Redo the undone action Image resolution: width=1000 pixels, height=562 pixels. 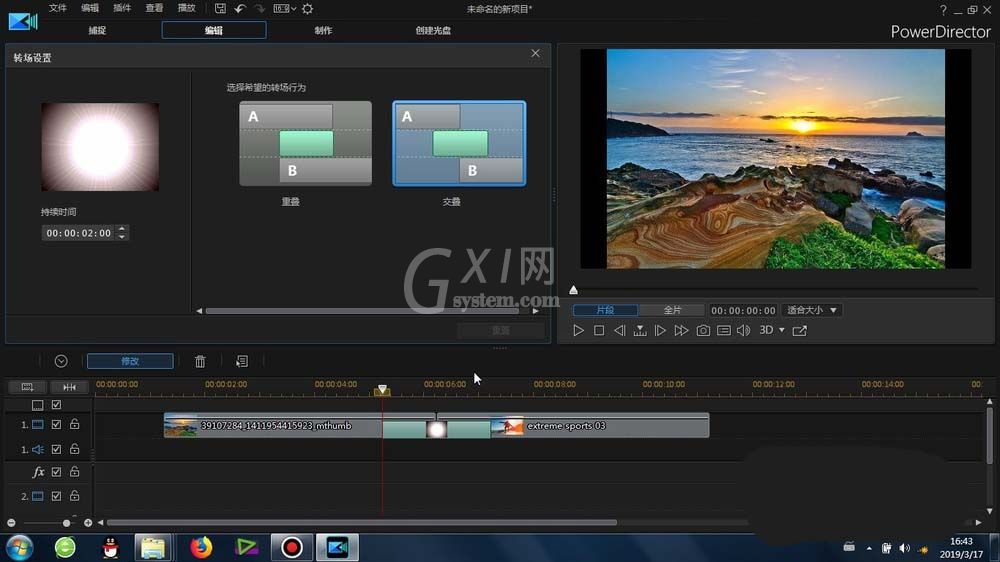259,8
